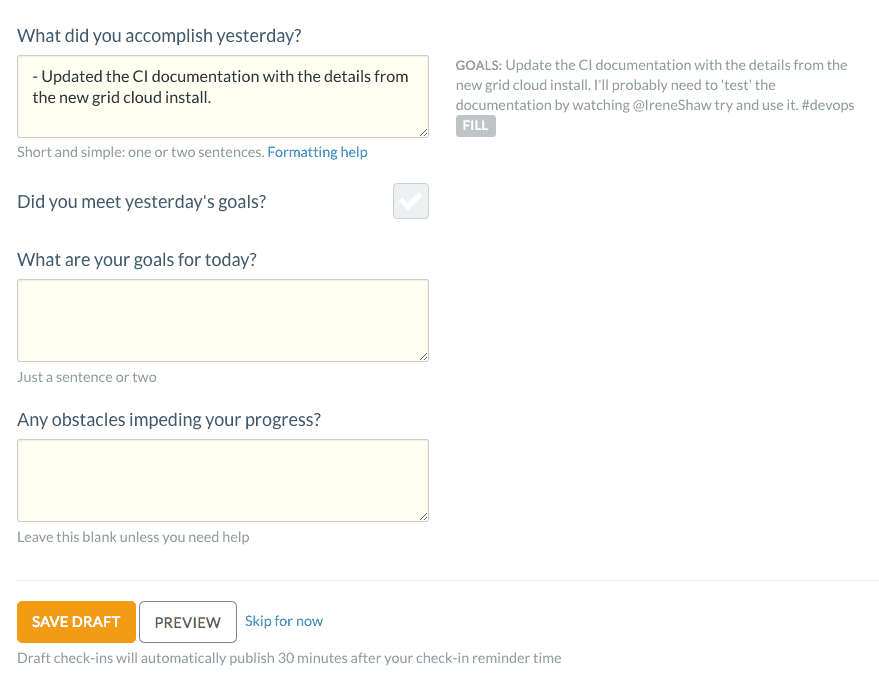Click the resize grip on the accomplishments box

[x=424, y=133]
